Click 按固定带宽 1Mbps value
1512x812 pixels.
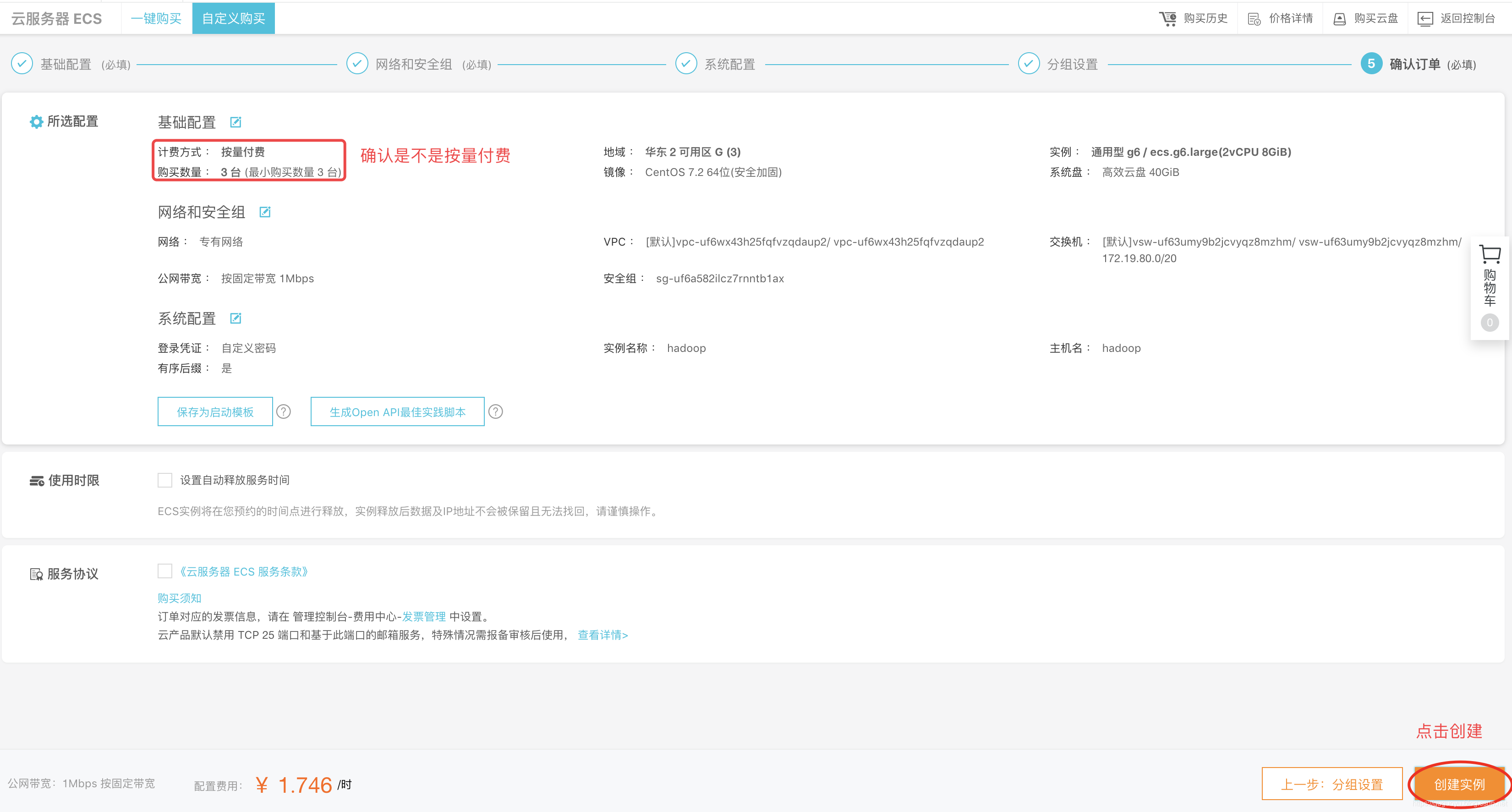tap(267, 278)
